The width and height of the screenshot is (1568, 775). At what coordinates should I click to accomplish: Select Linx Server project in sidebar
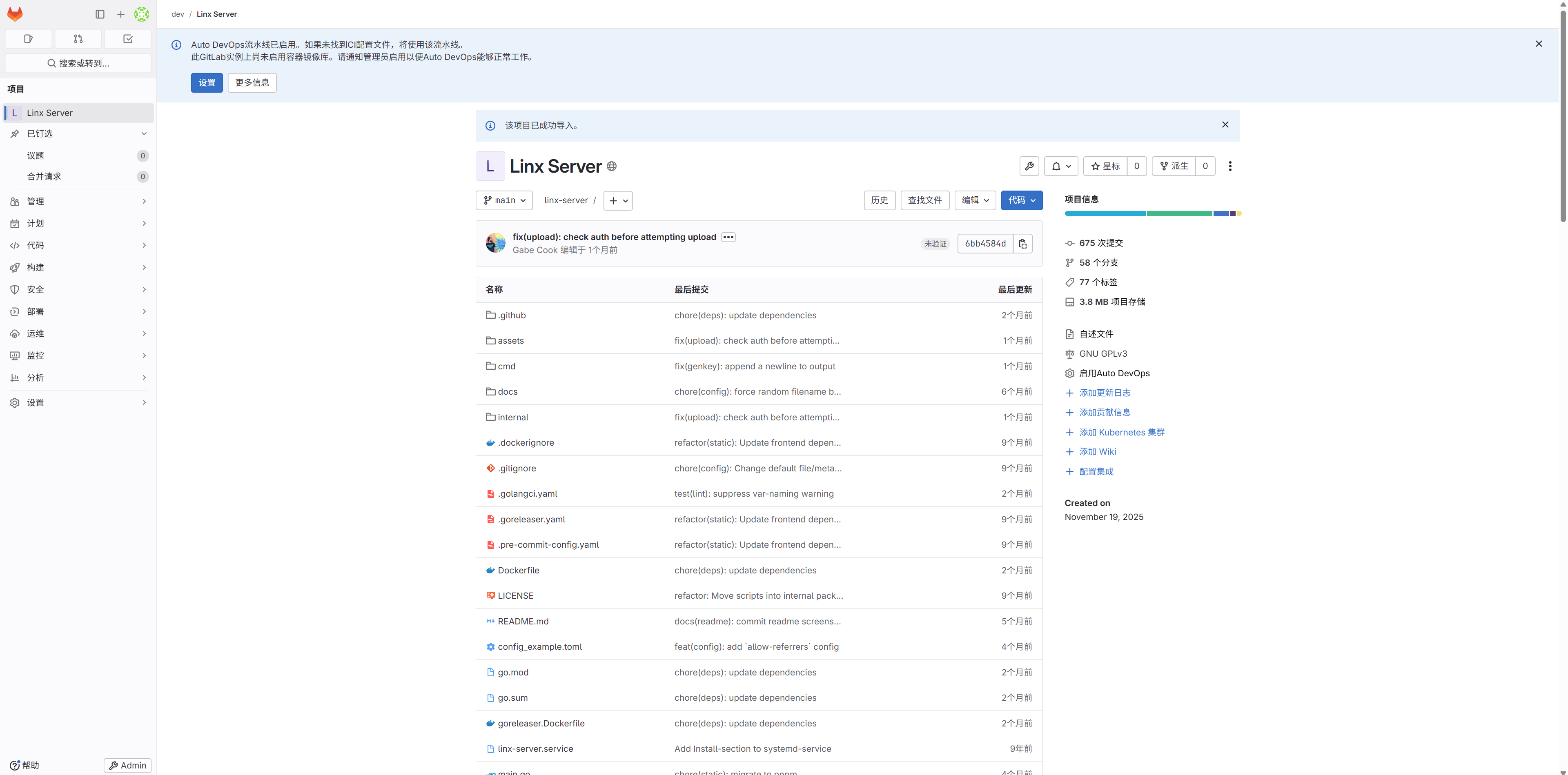pos(78,113)
